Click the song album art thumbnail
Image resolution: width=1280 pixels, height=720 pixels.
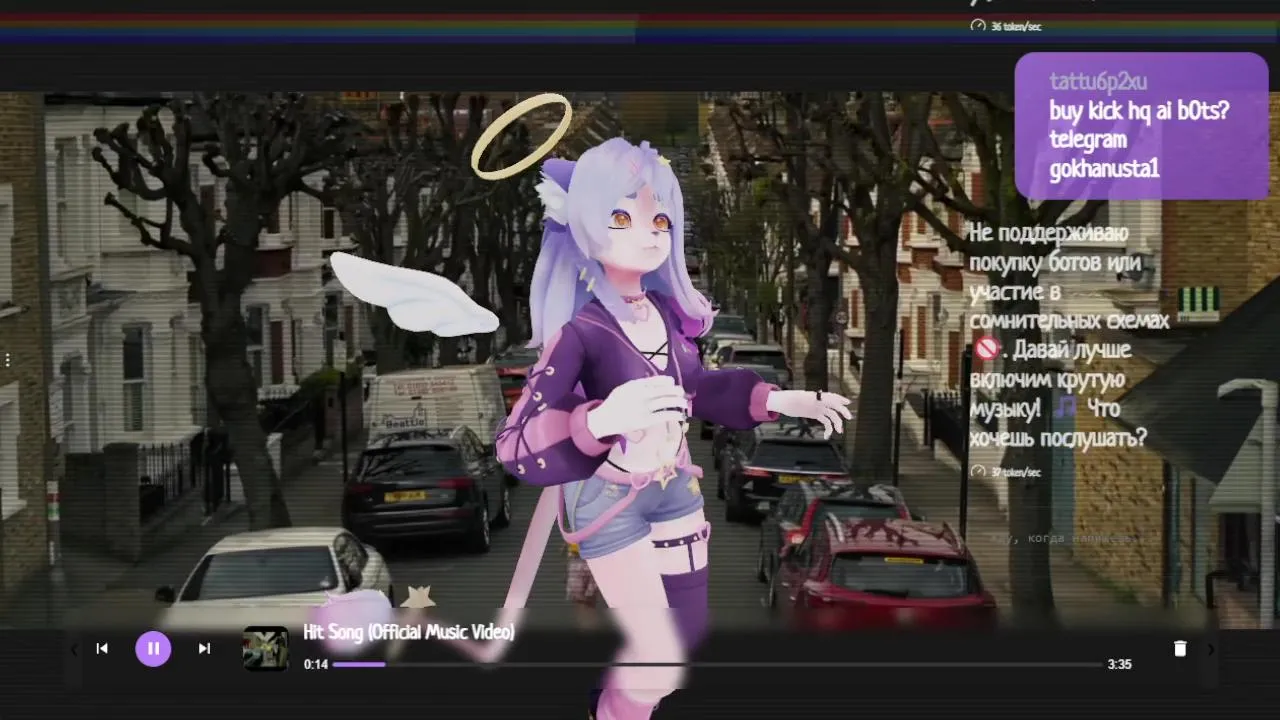click(x=265, y=648)
